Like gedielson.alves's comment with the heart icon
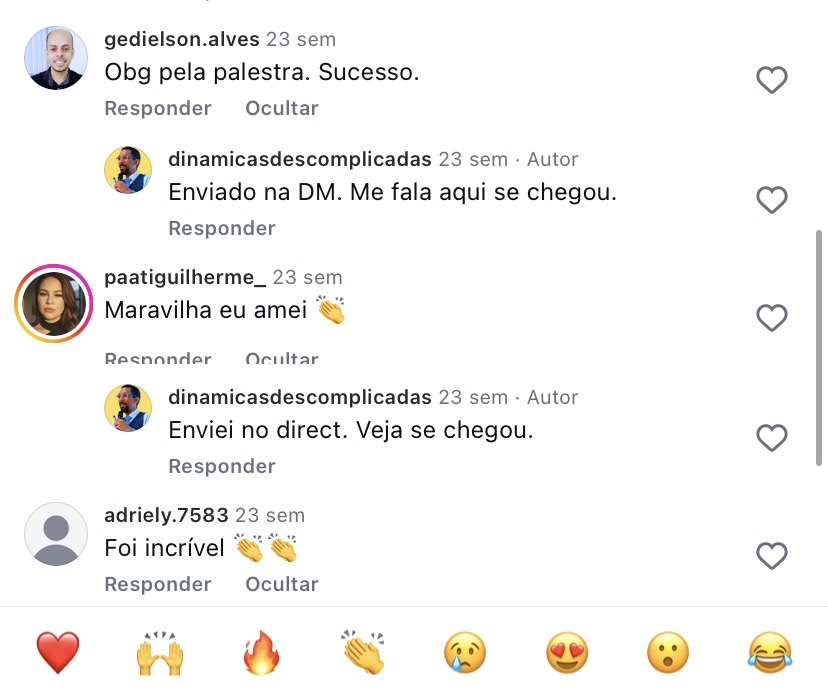The height and width of the screenshot is (690, 828). click(x=772, y=80)
